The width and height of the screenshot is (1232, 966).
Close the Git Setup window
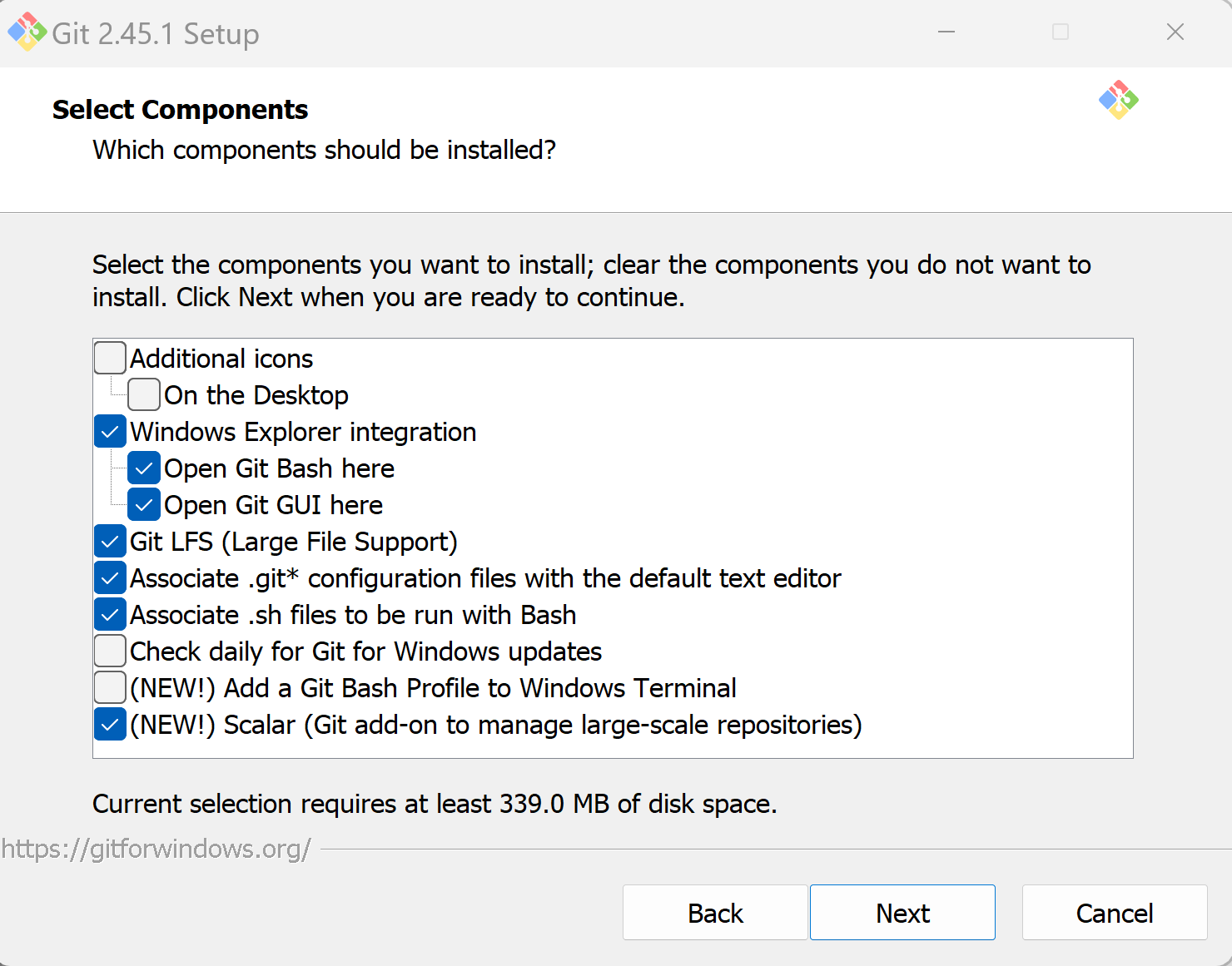(x=1175, y=32)
